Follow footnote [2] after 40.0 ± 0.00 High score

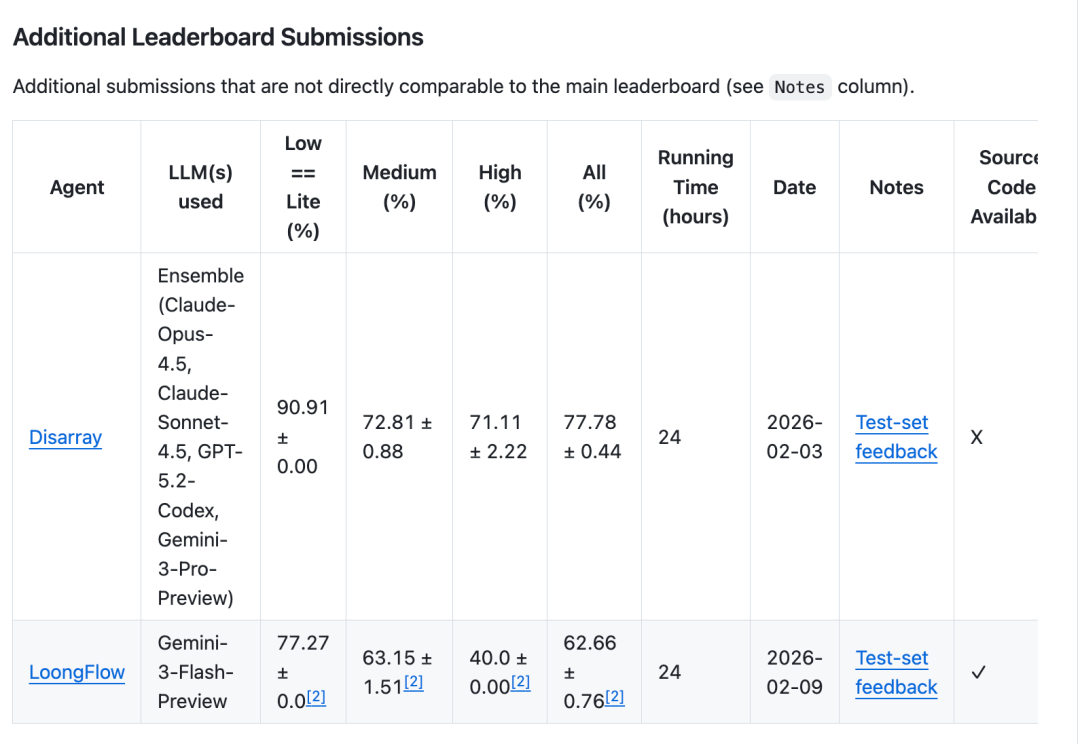[520, 683]
